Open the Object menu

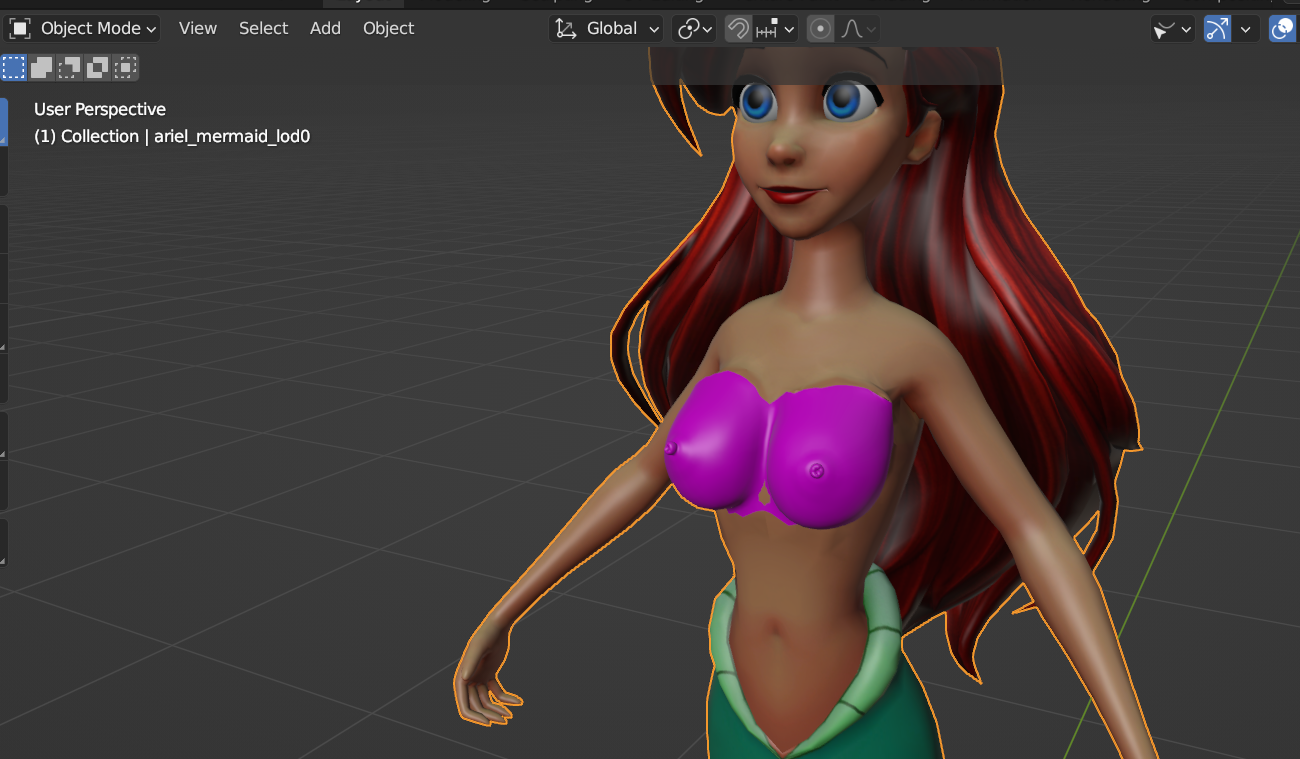click(x=388, y=28)
